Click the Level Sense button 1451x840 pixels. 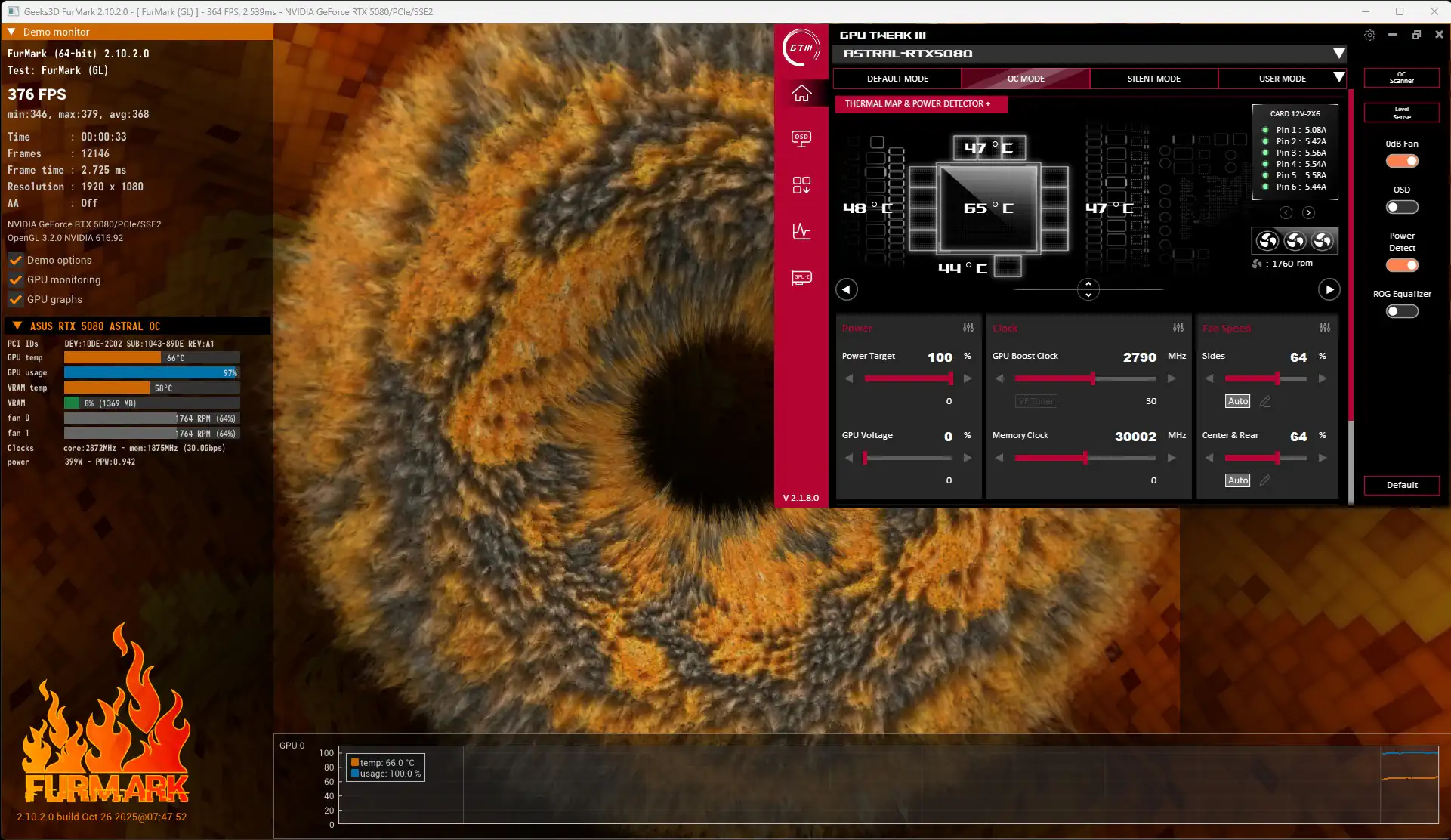tap(1401, 113)
